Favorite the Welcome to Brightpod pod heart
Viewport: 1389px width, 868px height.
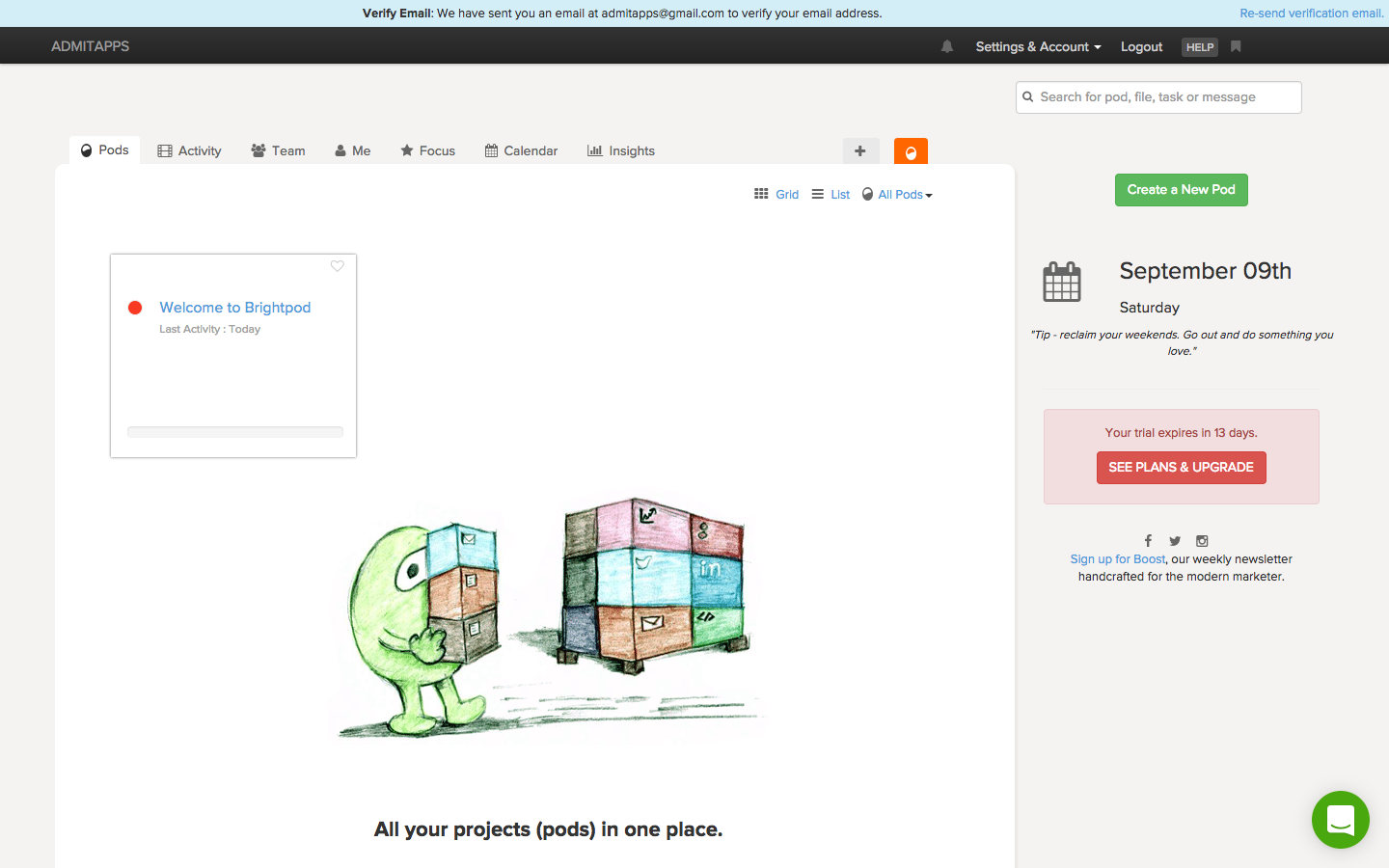tap(338, 266)
